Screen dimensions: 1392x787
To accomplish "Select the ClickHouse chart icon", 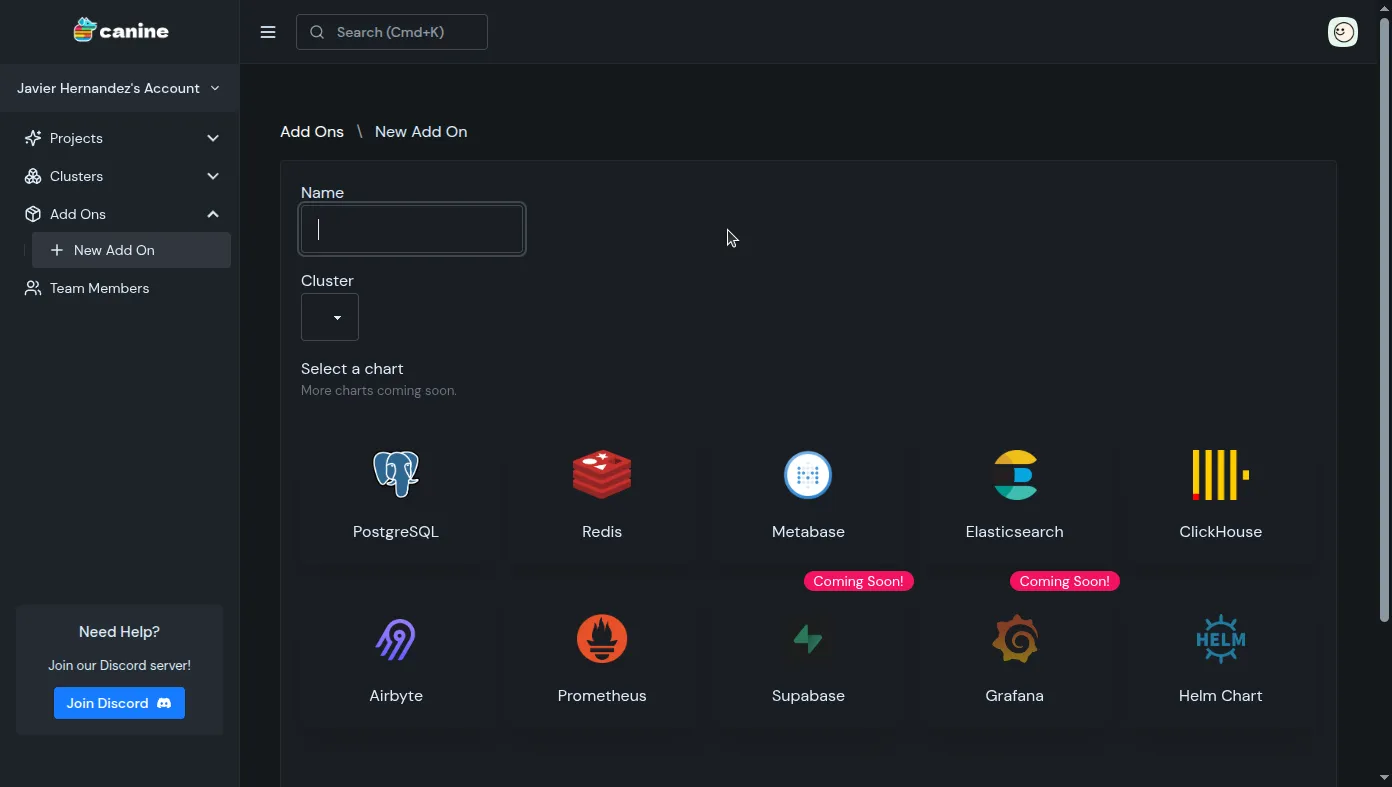I will pos(1220,474).
